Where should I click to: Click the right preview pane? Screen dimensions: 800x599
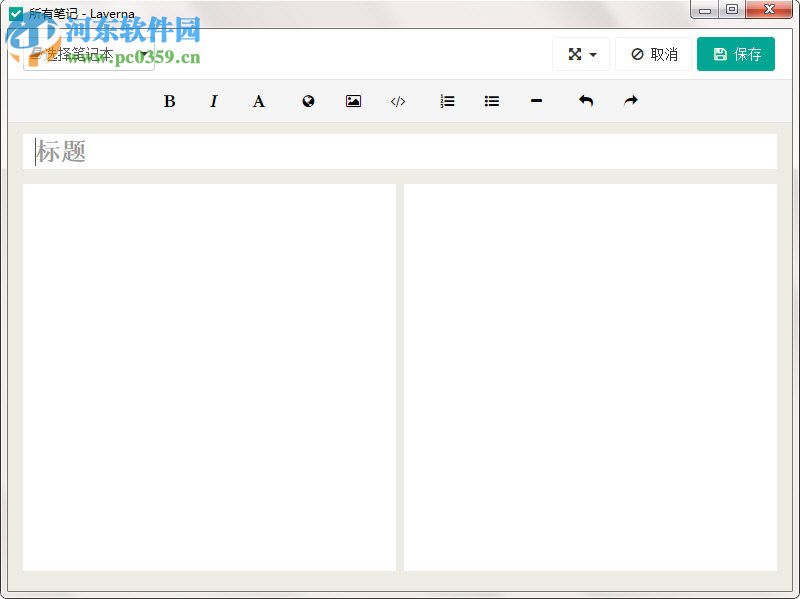click(x=590, y=377)
